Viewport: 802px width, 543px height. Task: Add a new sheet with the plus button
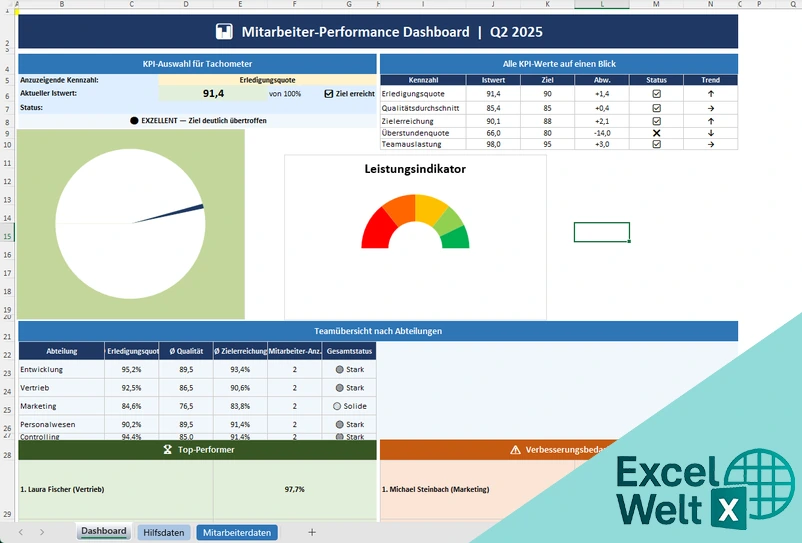click(311, 532)
